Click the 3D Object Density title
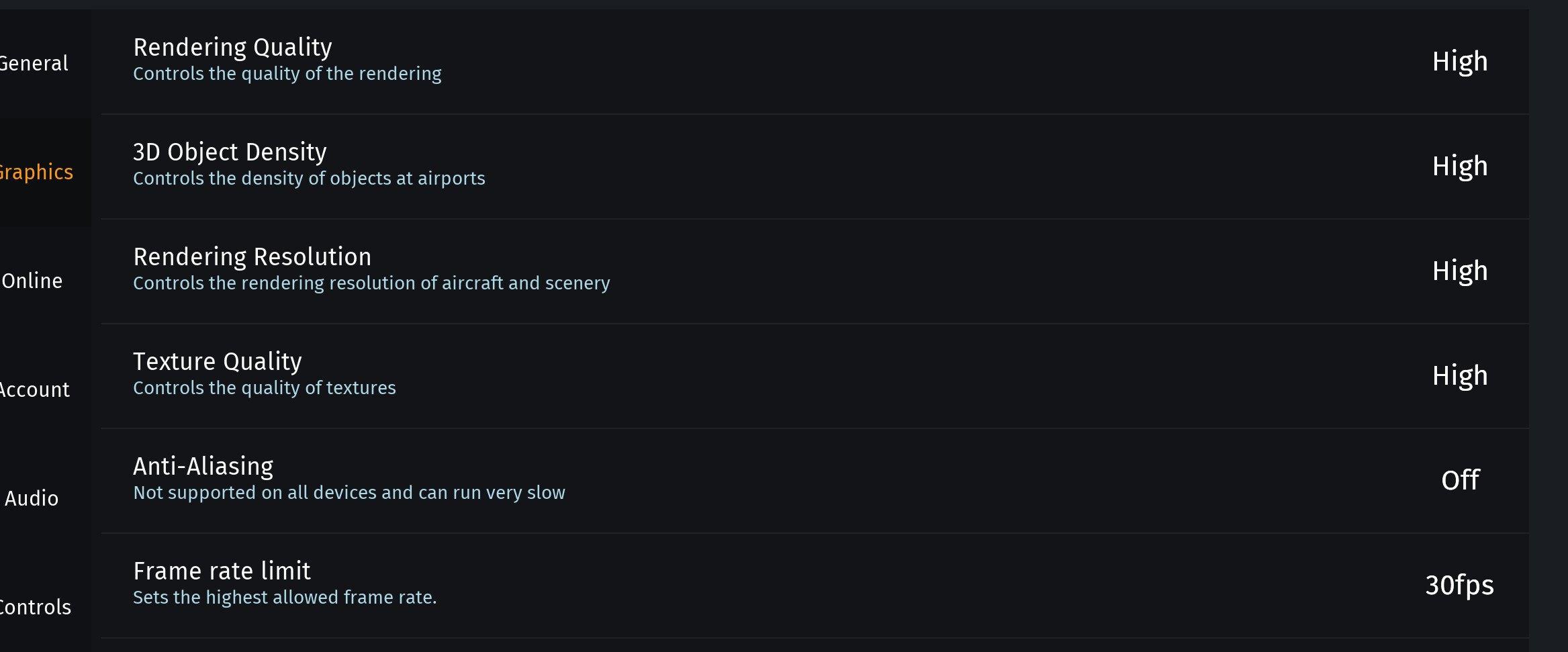The image size is (1568, 652). [230, 152]
